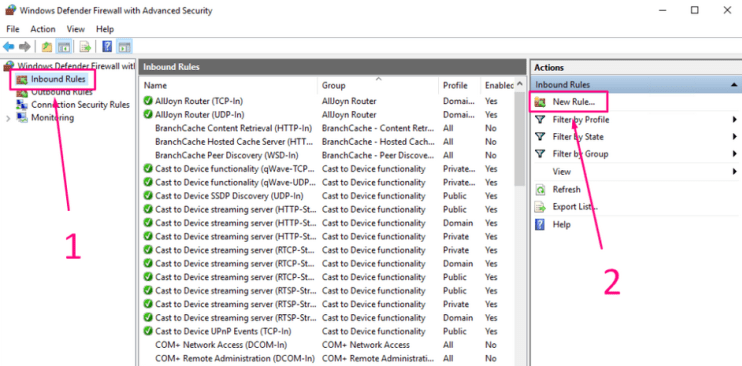742x366 pixels.
Task: Click the rules list vertical scrollbar thumb
Action: click(520, 138)
